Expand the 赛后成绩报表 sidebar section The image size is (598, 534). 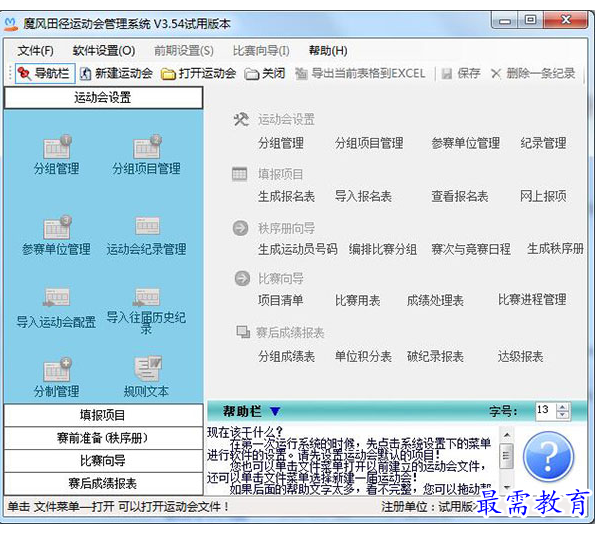[x=103, y=484]
